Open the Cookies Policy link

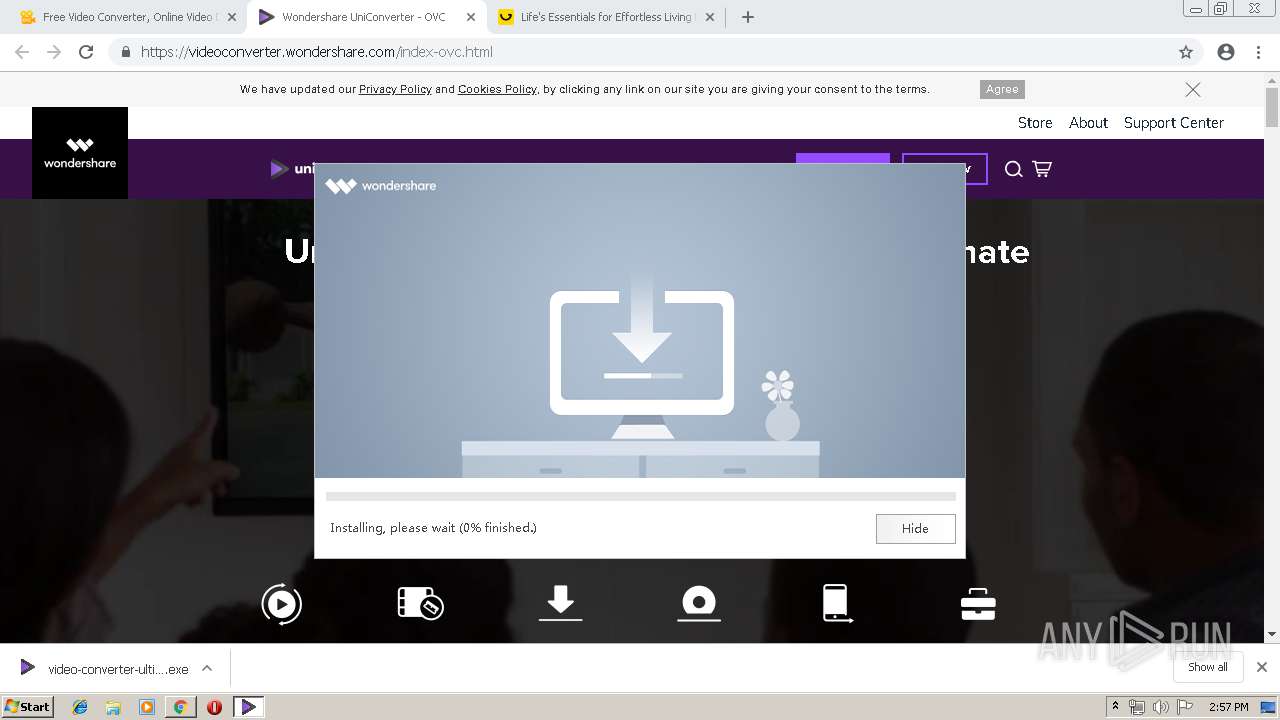click(x=497, y=89)
